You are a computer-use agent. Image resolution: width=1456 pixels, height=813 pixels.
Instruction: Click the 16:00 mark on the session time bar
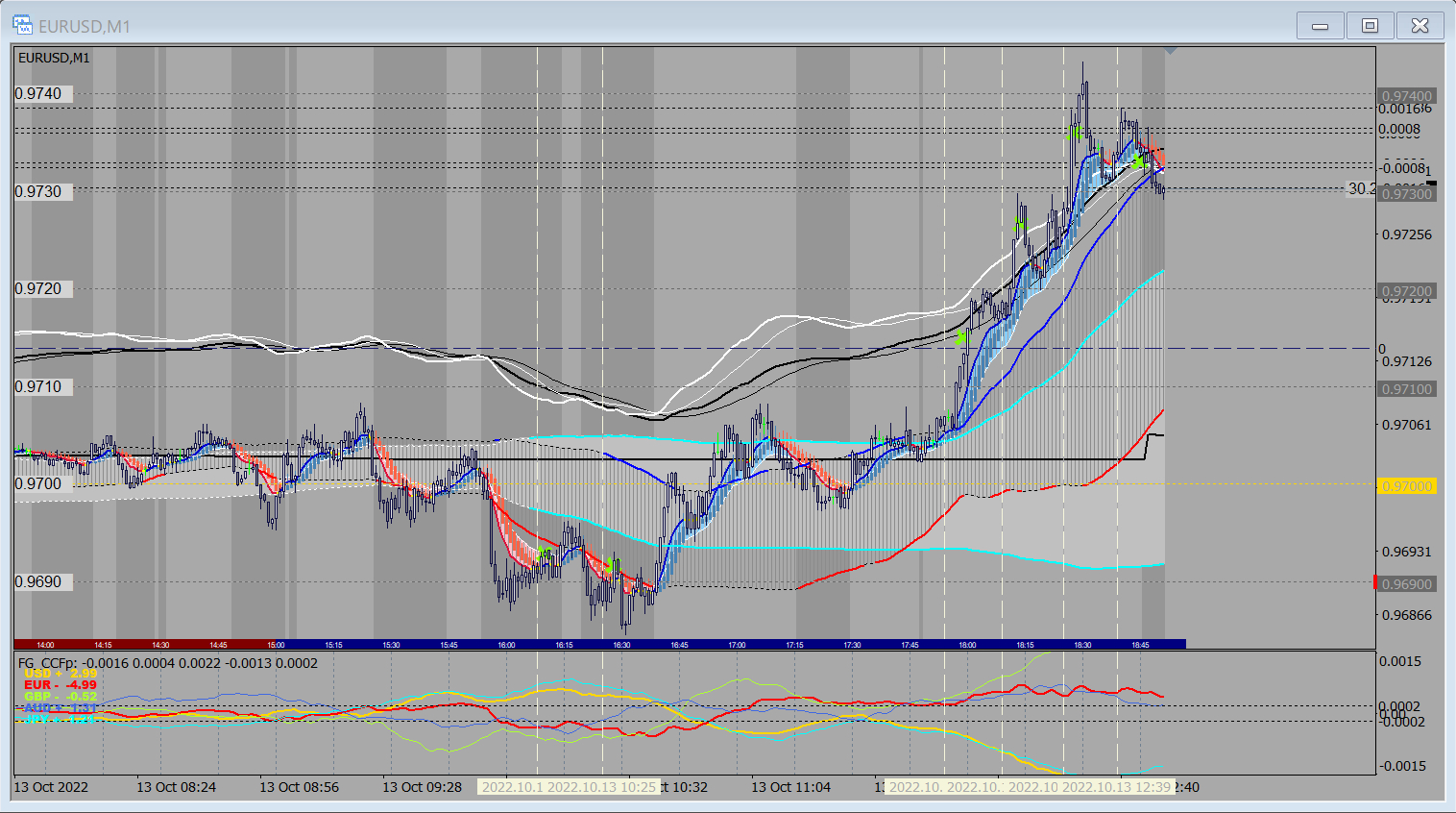click(506, 645)
